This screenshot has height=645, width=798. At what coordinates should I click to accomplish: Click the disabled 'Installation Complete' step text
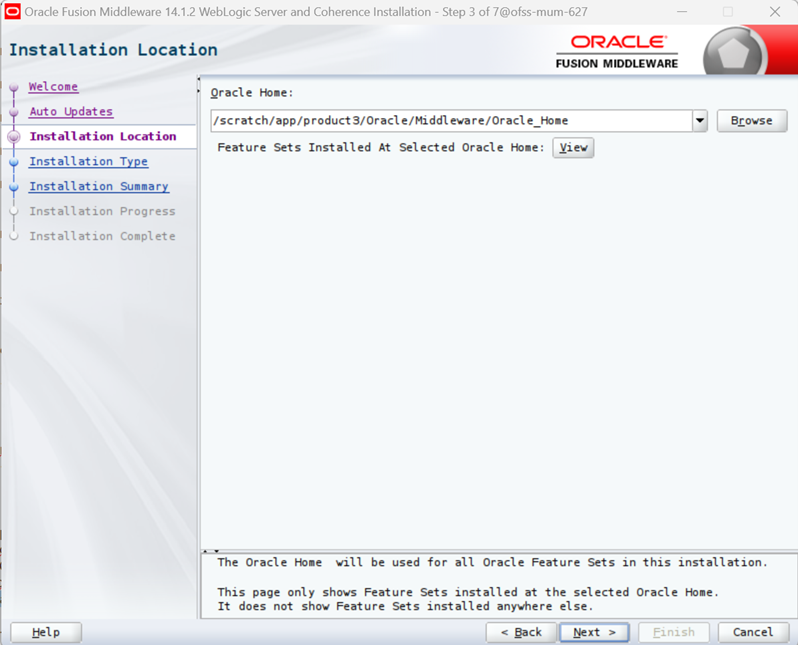click(x=102, y=236)
